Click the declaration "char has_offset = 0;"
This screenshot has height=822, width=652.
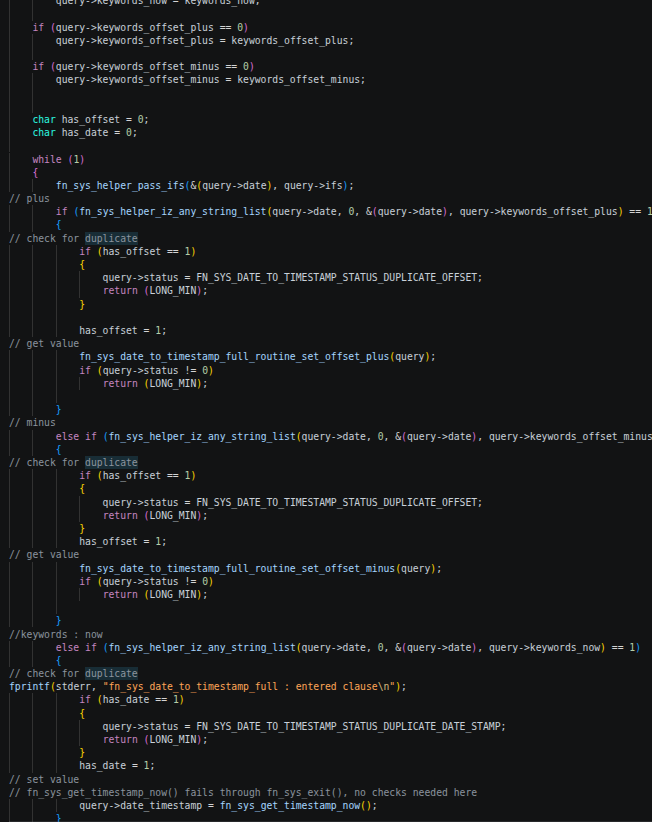click(90, 120)
